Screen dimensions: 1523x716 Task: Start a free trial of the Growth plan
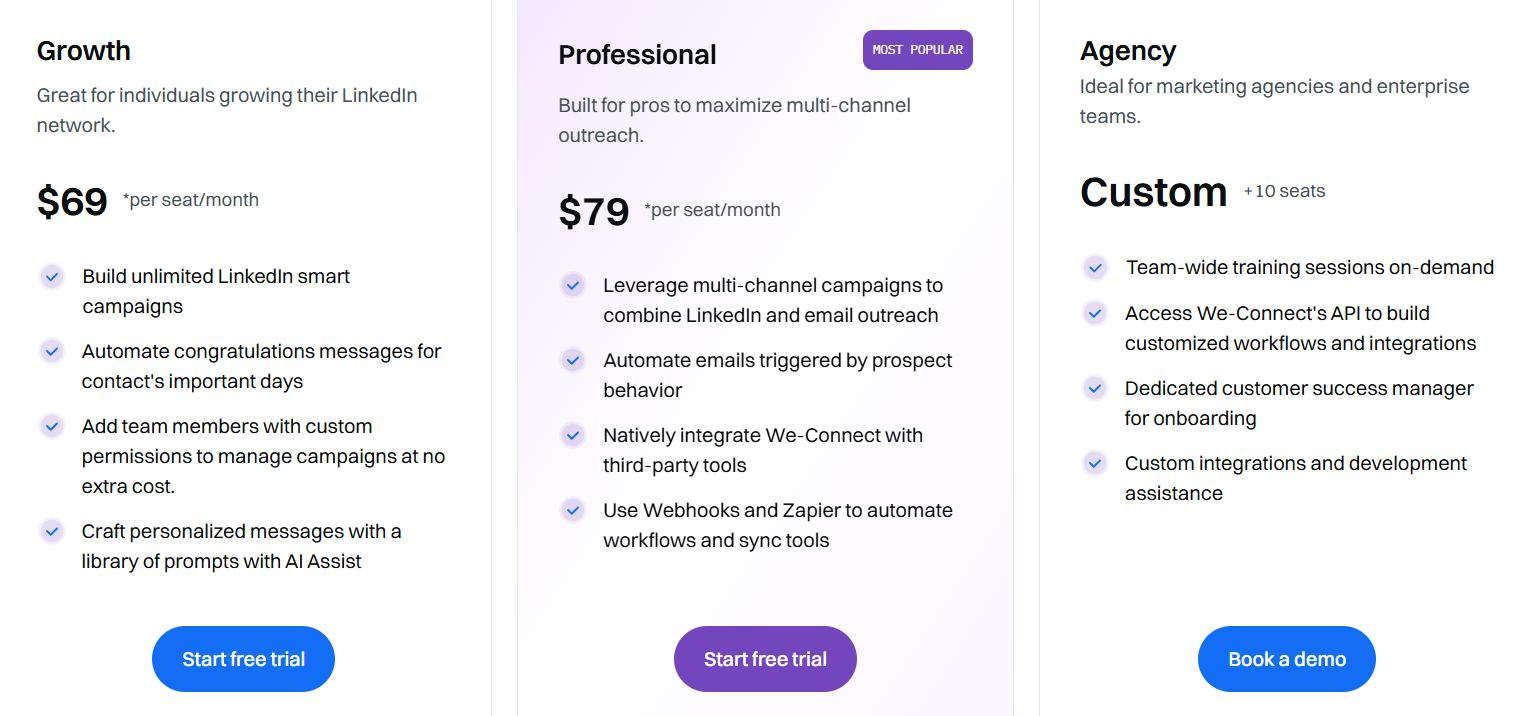[x=243, y=659]
